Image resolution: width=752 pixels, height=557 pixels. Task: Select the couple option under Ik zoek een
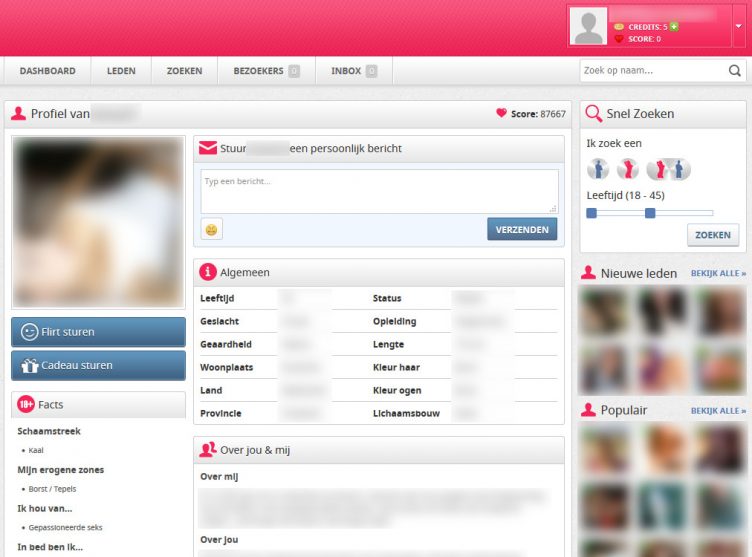click(x=668, y=169)
